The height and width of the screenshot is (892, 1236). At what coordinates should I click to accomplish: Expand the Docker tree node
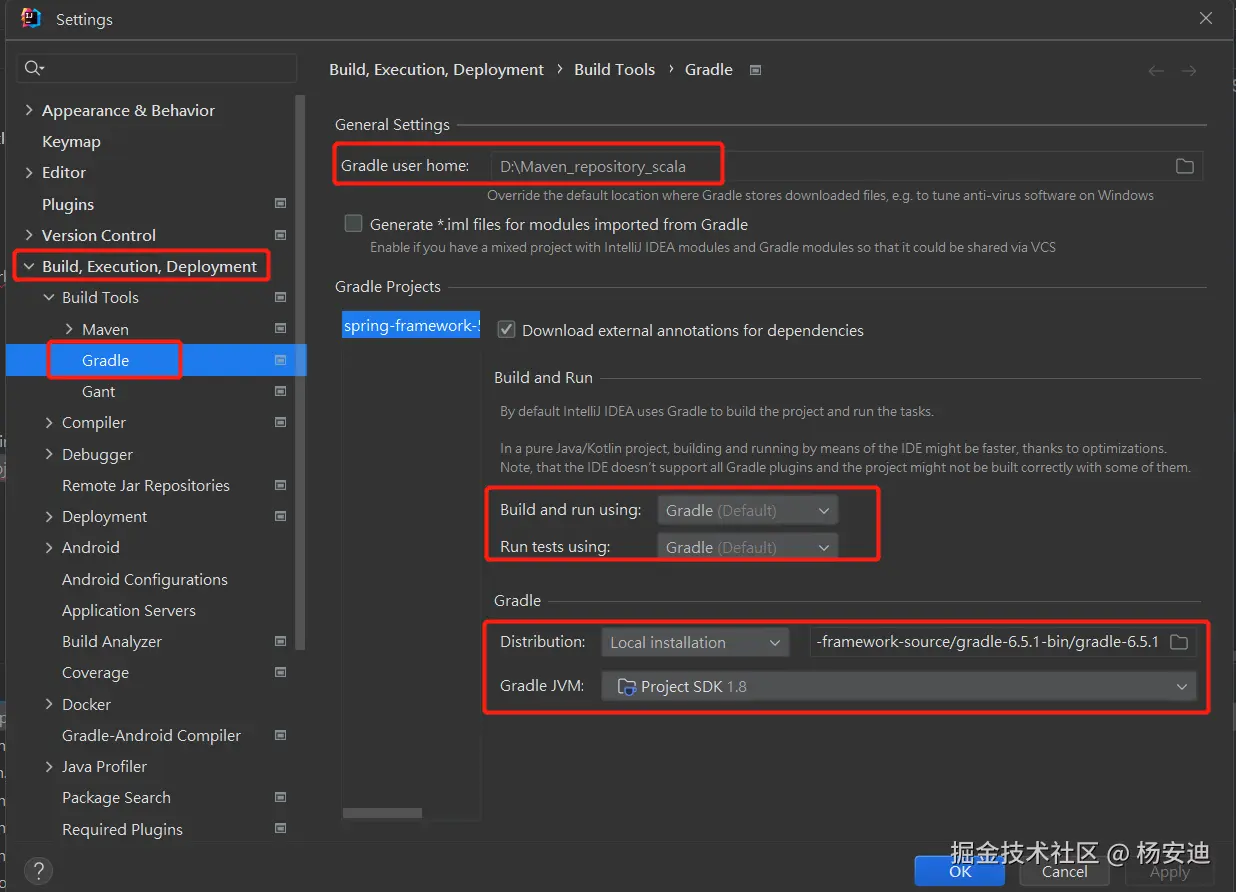point(49,704)
